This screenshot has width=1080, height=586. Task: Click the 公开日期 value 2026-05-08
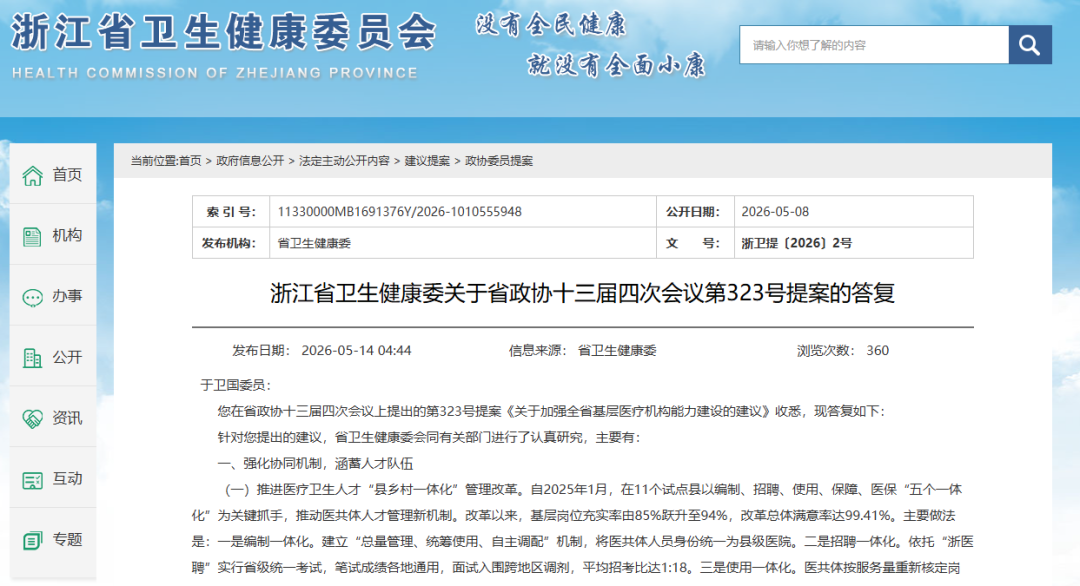775,211
